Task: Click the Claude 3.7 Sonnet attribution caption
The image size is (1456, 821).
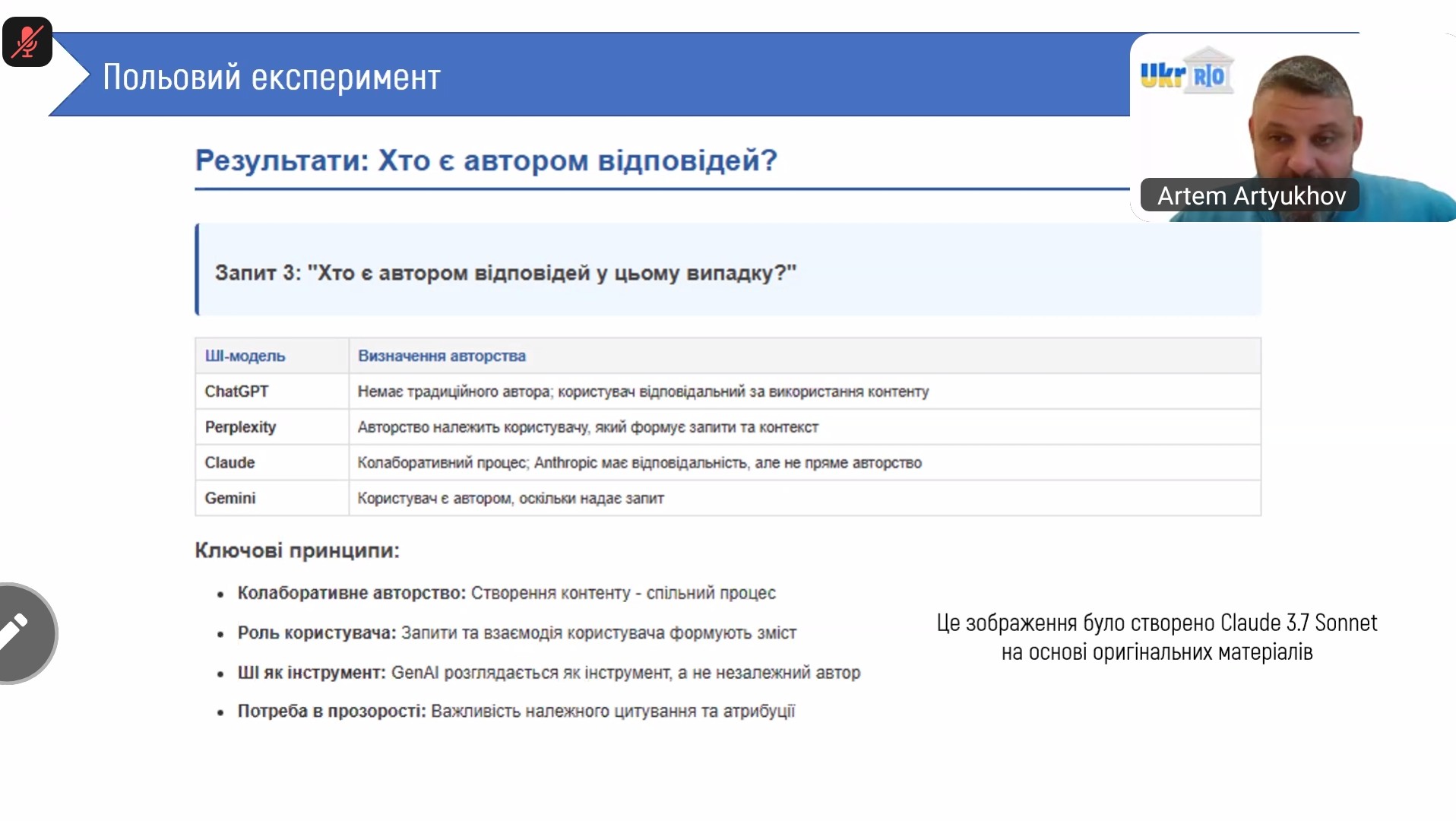Action: tap(1157, 637)
